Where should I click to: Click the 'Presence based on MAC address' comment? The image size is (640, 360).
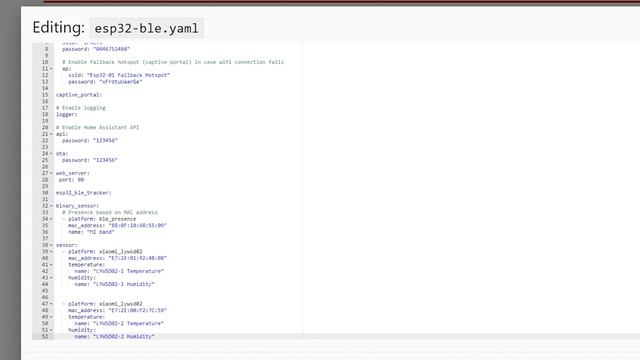[110, 212]
